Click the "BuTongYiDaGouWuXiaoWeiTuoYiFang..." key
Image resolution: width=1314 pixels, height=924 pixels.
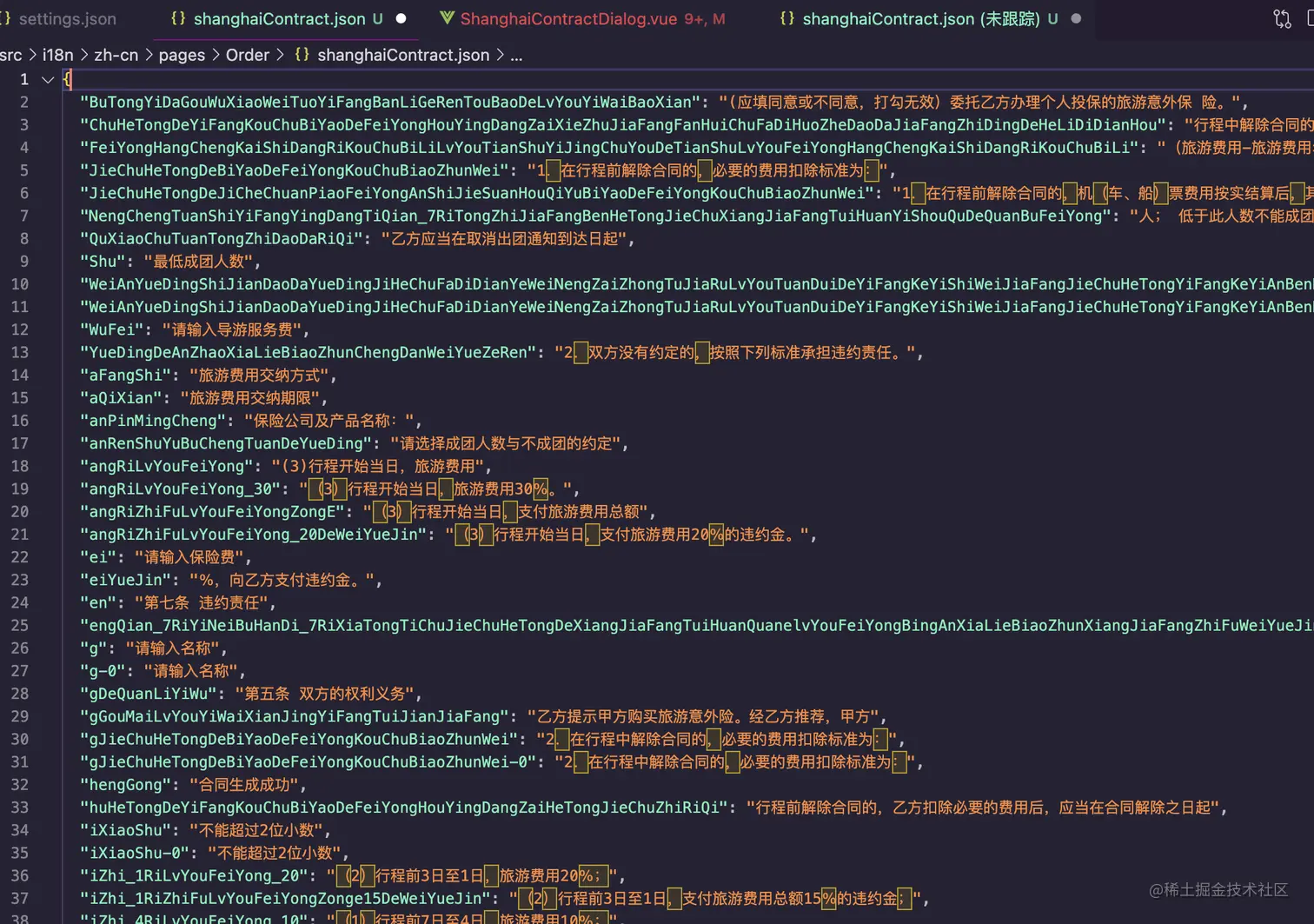point(390,102)
